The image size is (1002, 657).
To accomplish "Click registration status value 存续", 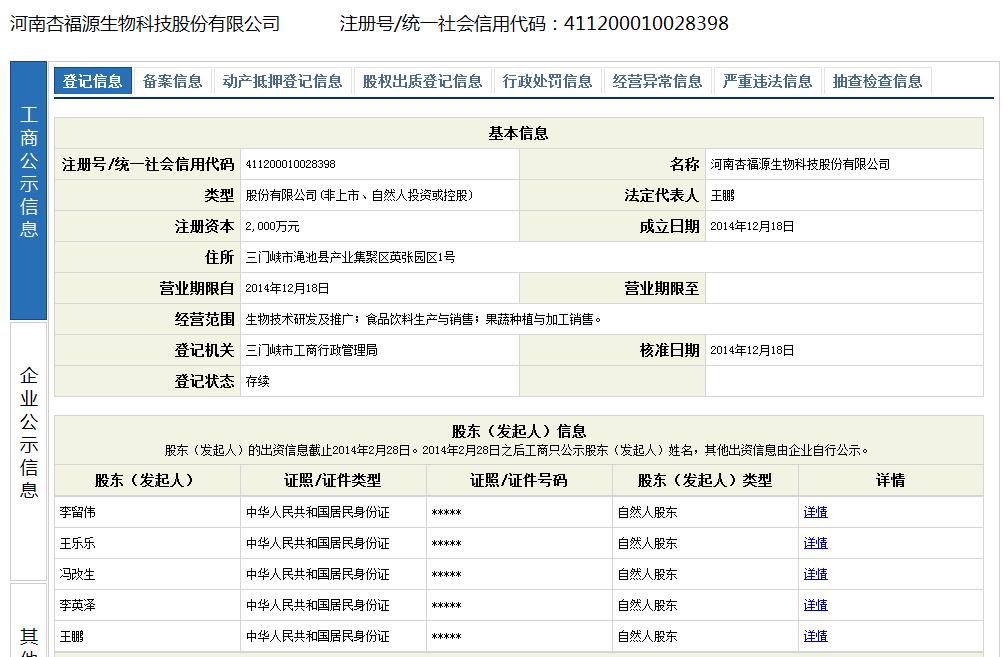I will click(x=258, y=382).
